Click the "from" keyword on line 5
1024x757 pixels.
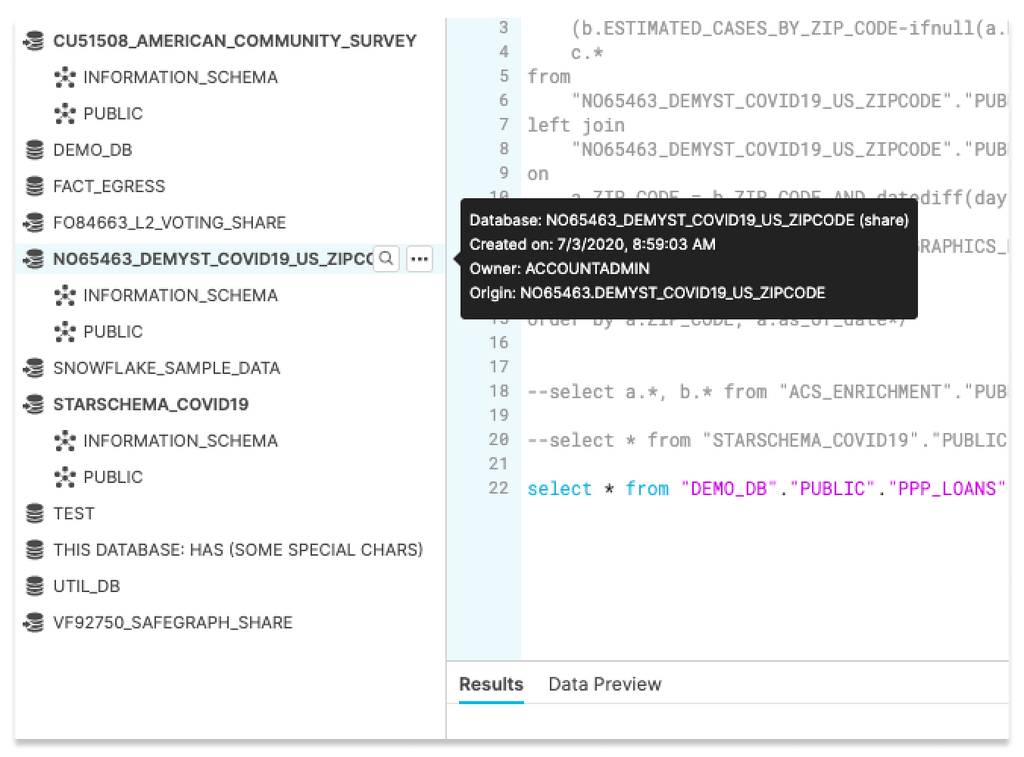(549, 76)
